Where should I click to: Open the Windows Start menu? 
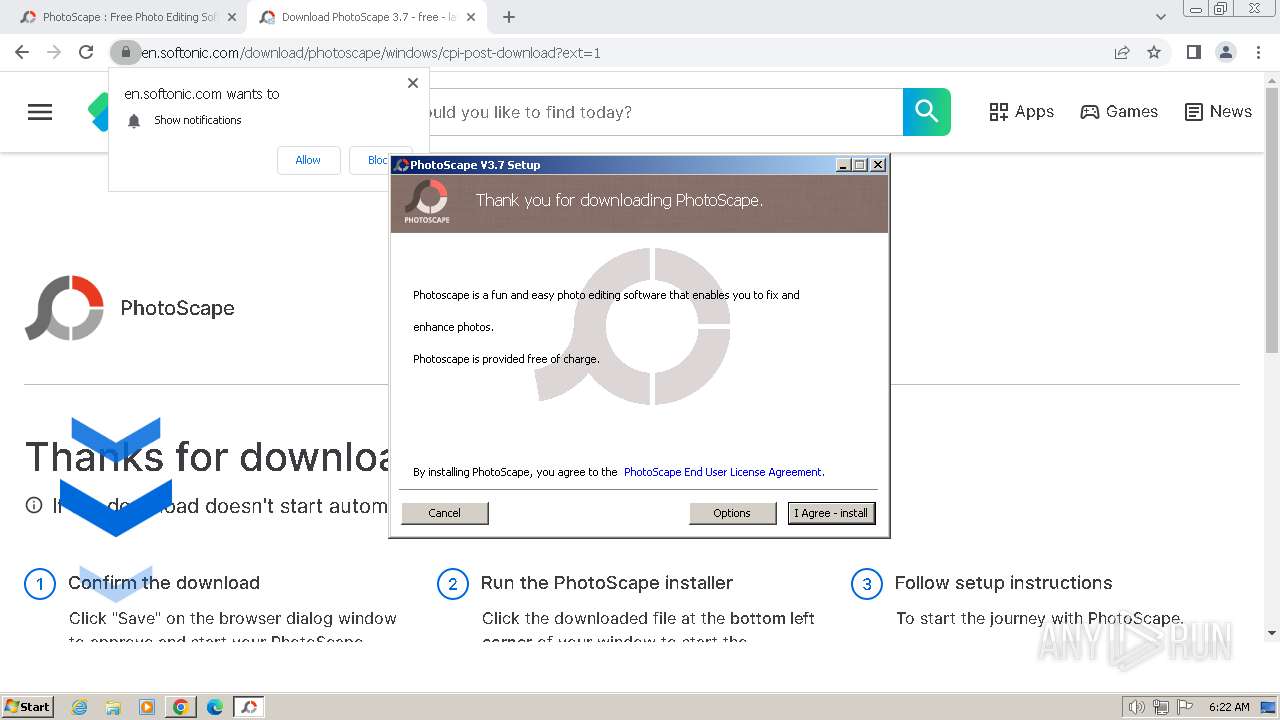pos(27,706)
